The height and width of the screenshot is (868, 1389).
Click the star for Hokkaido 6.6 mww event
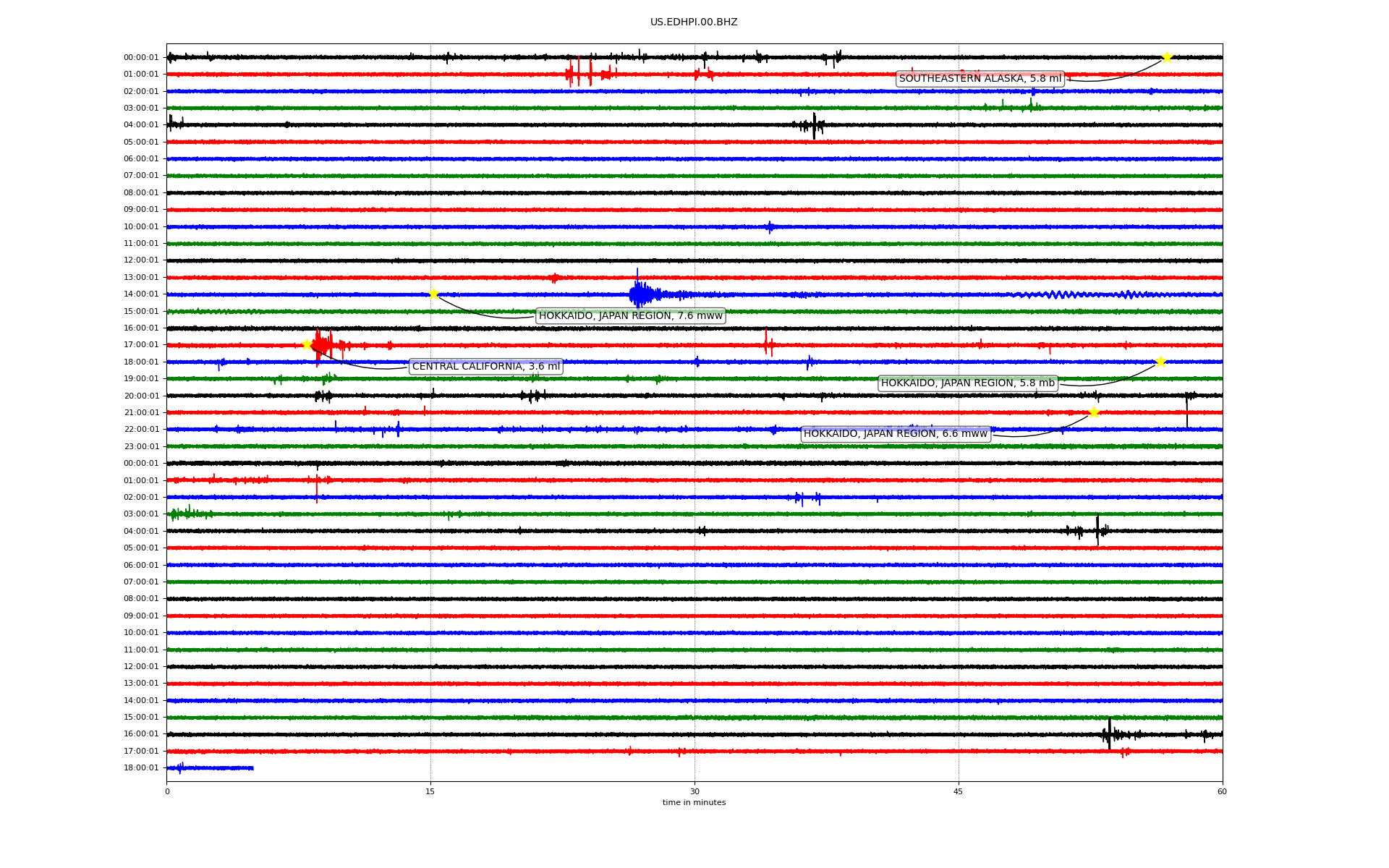[1094, 412]
